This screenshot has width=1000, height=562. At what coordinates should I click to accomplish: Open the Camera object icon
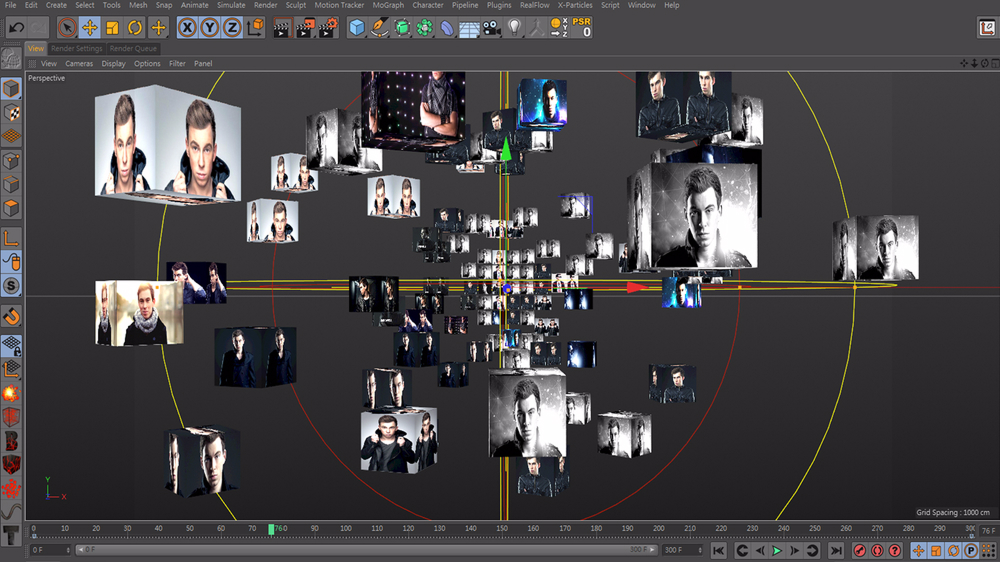491,27
